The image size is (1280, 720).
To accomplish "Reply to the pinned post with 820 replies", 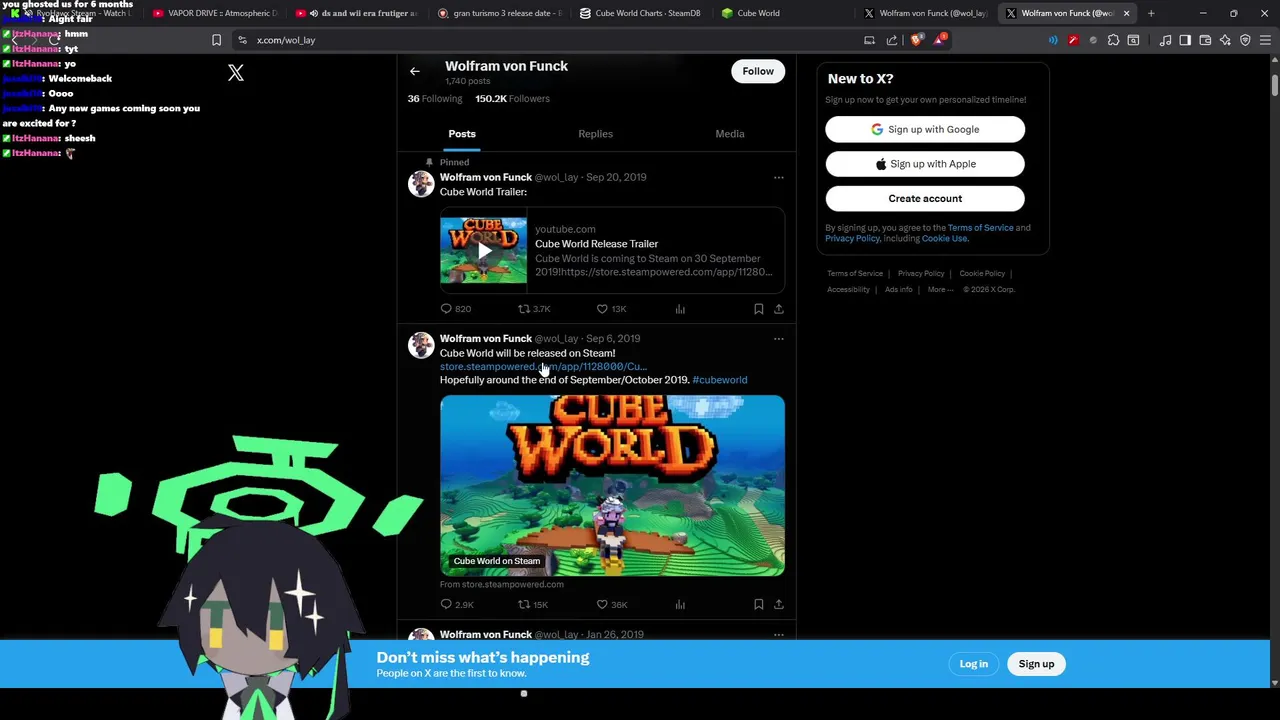I will pyautogui.click(x=456, y=309).
